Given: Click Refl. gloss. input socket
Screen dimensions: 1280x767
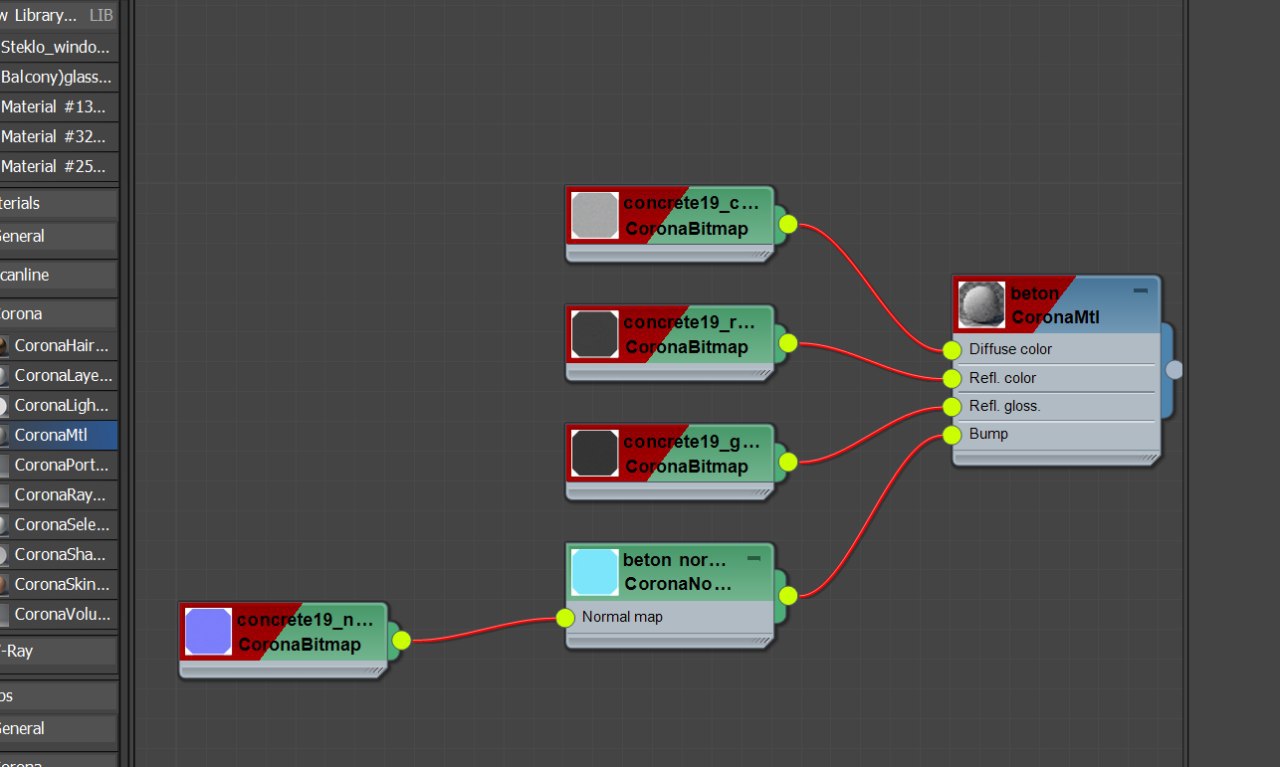Looking at the screenshot, I should [952, 406].
